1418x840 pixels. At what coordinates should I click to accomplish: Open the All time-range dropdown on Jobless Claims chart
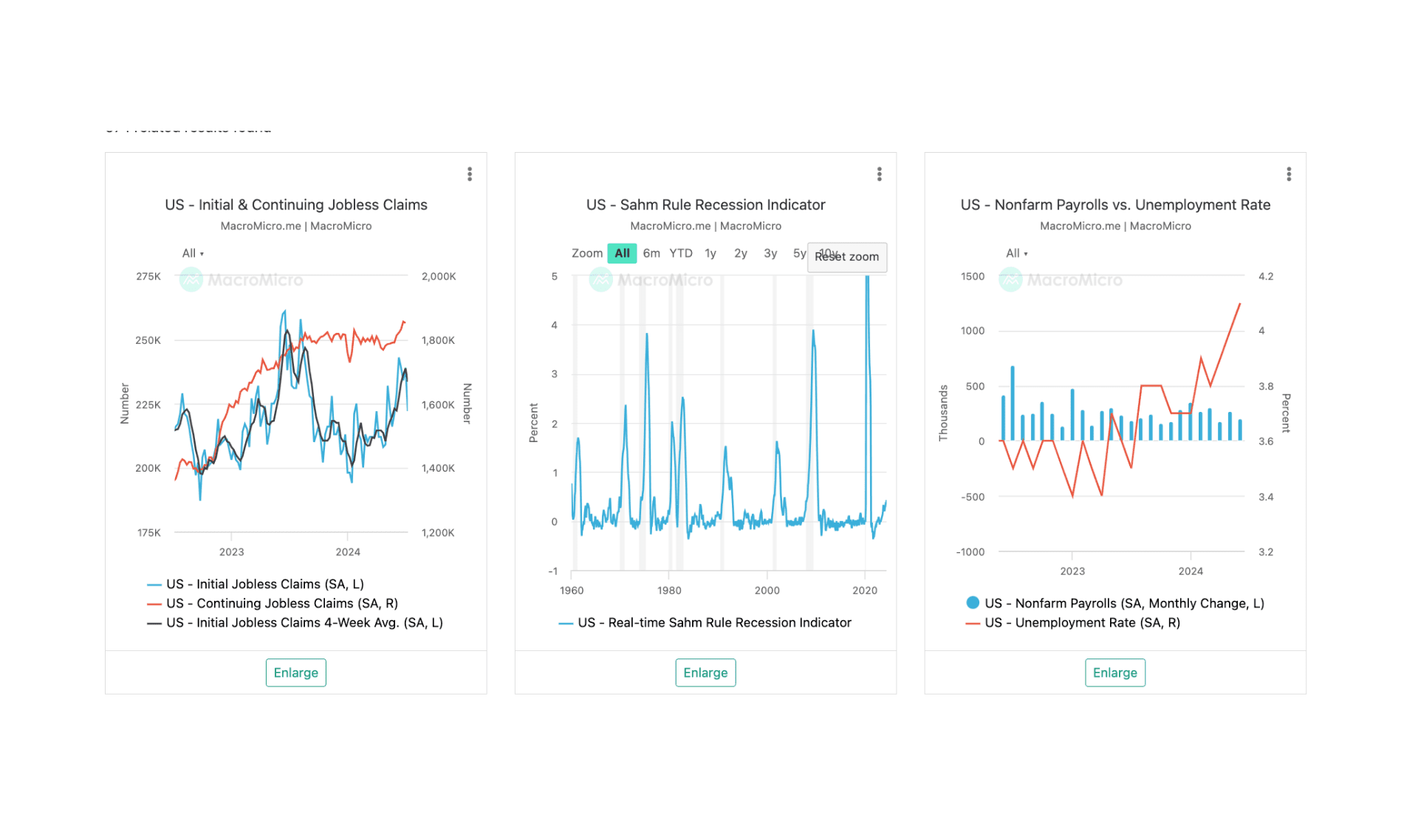[x=191, y=253]
